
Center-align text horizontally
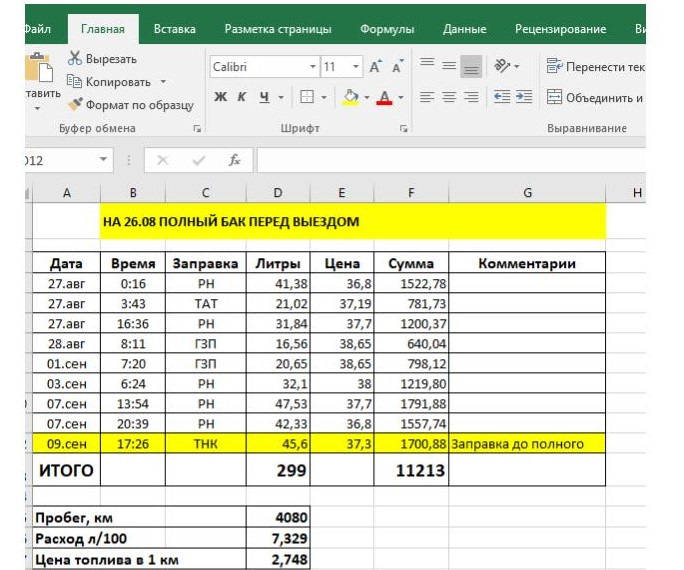449,97
